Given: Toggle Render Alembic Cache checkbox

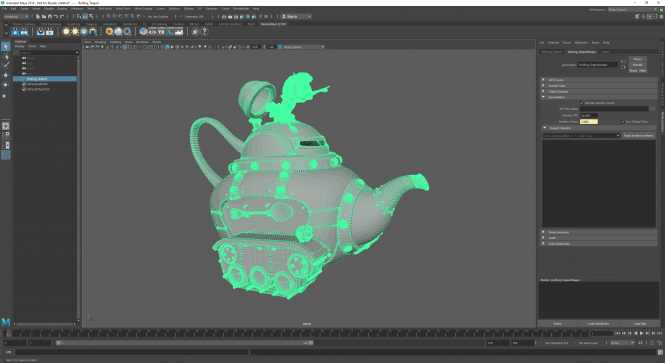Looking at the screenshot, I should tap(582, 103).
